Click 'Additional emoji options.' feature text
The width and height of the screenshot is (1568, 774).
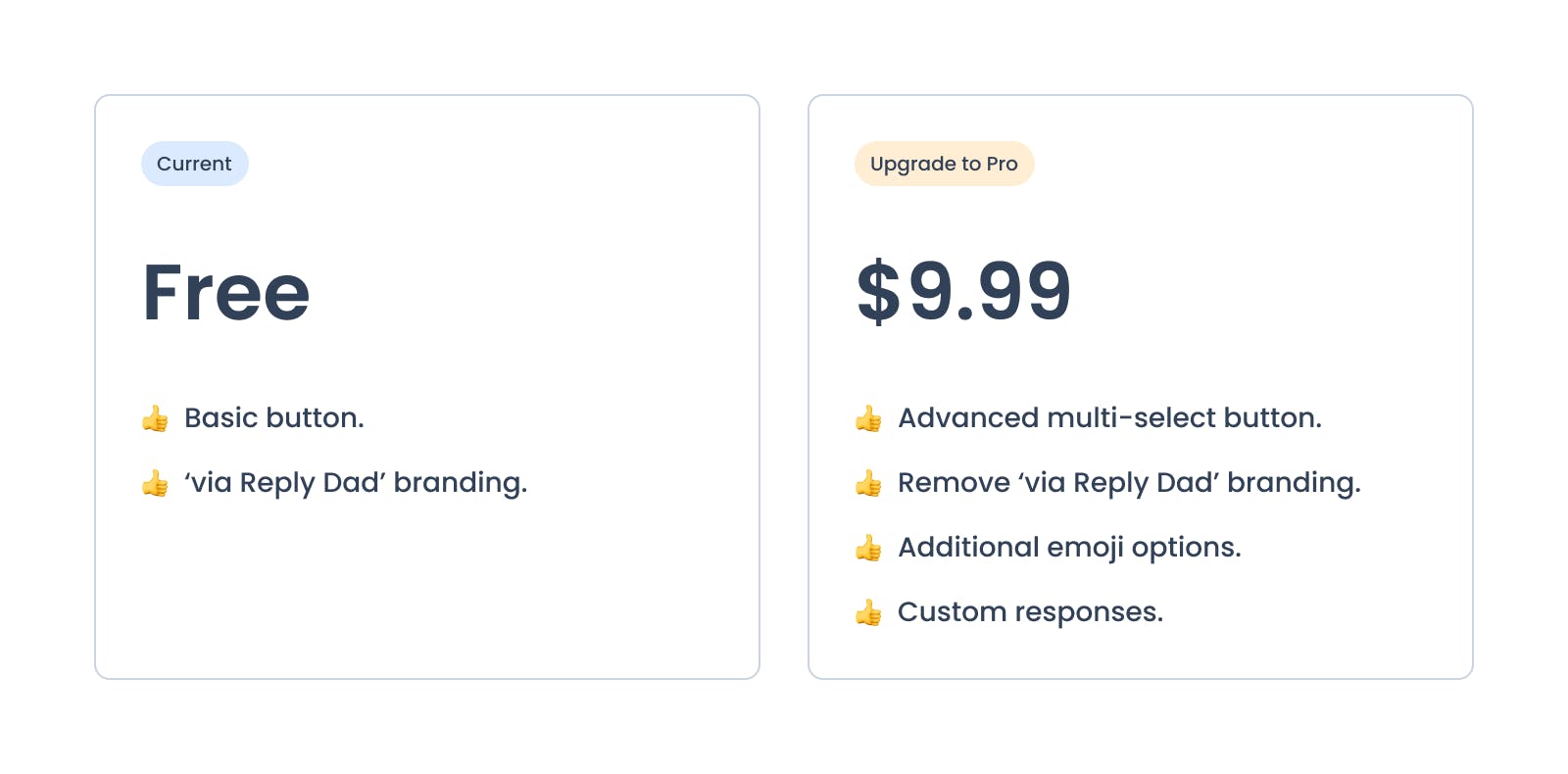(x=1069, y=548)
